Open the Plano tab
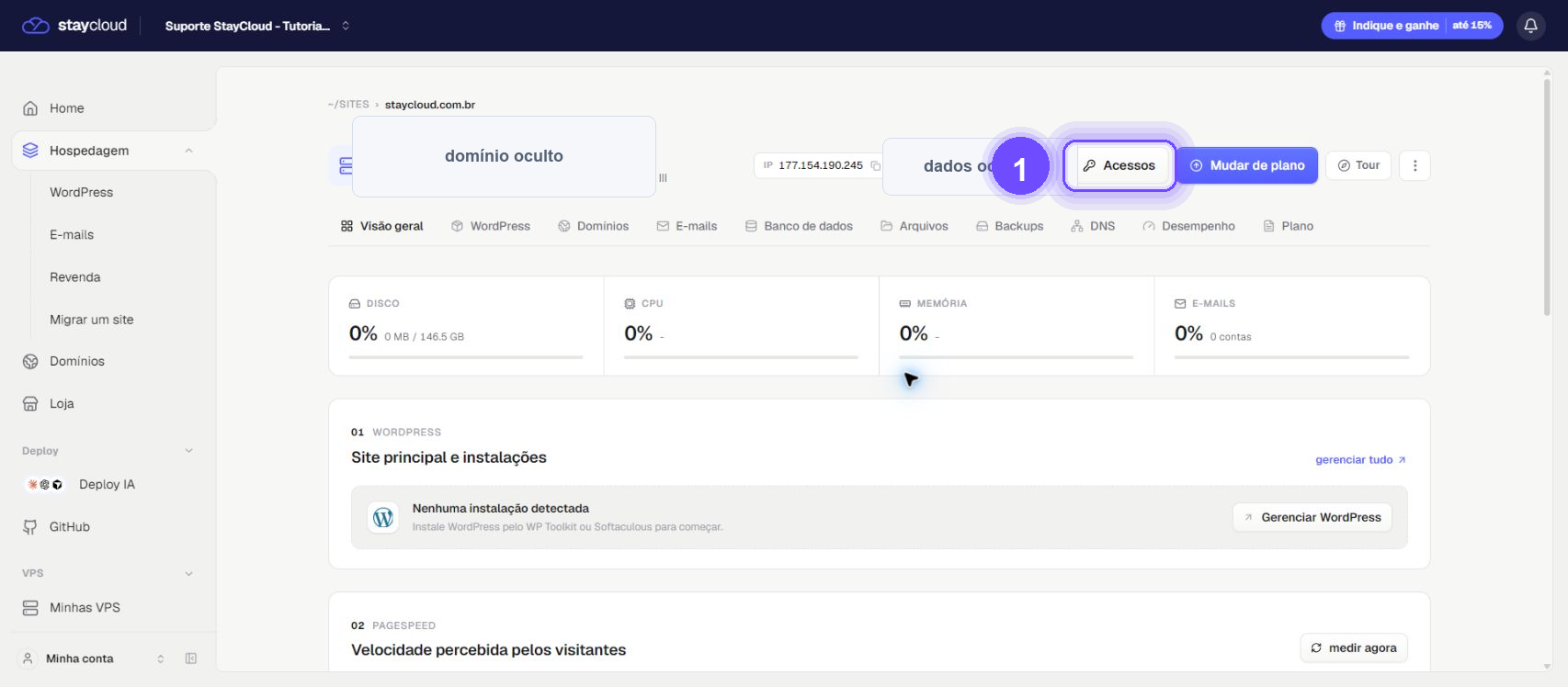This screenshot has width=1568, height=687. [1288, 226]
